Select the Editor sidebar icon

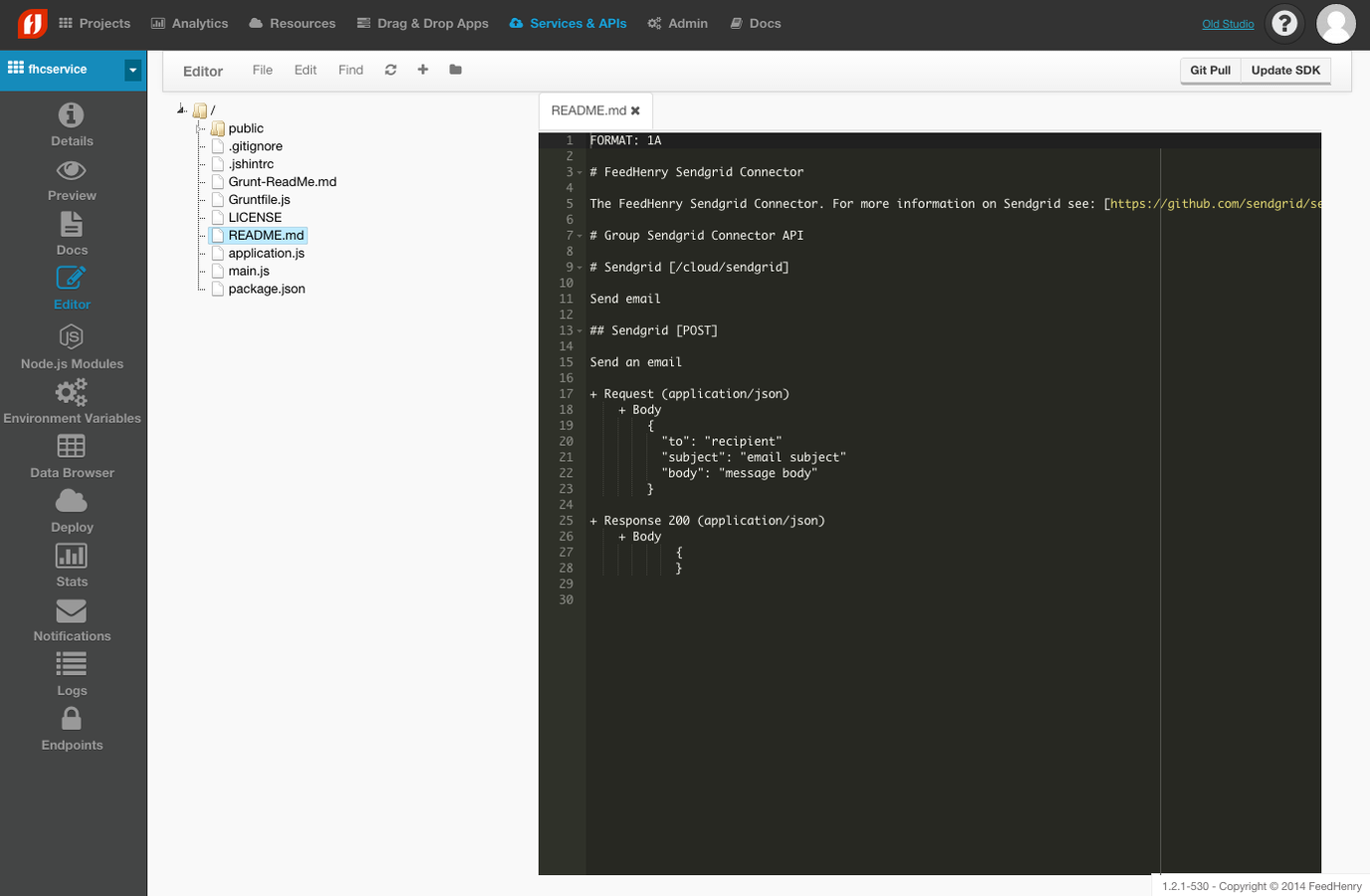tap(72, 278)
